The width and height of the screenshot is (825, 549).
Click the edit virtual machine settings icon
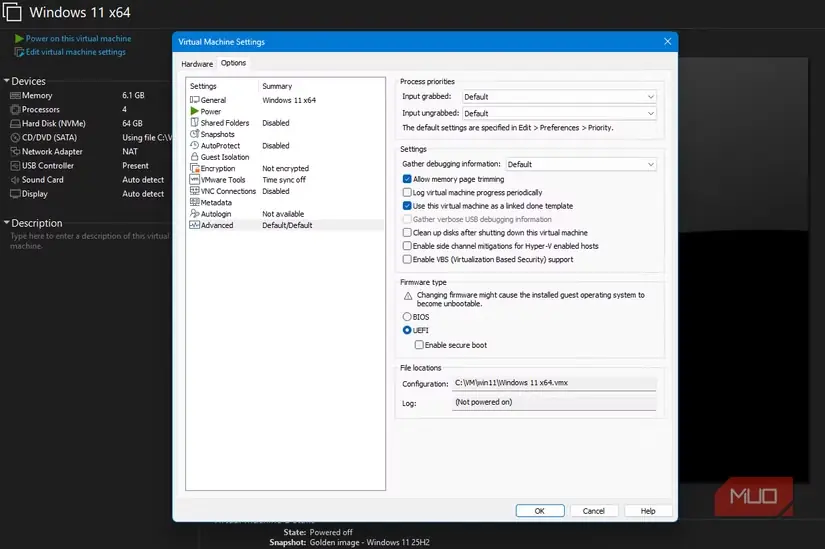click(x=19, y=52)
